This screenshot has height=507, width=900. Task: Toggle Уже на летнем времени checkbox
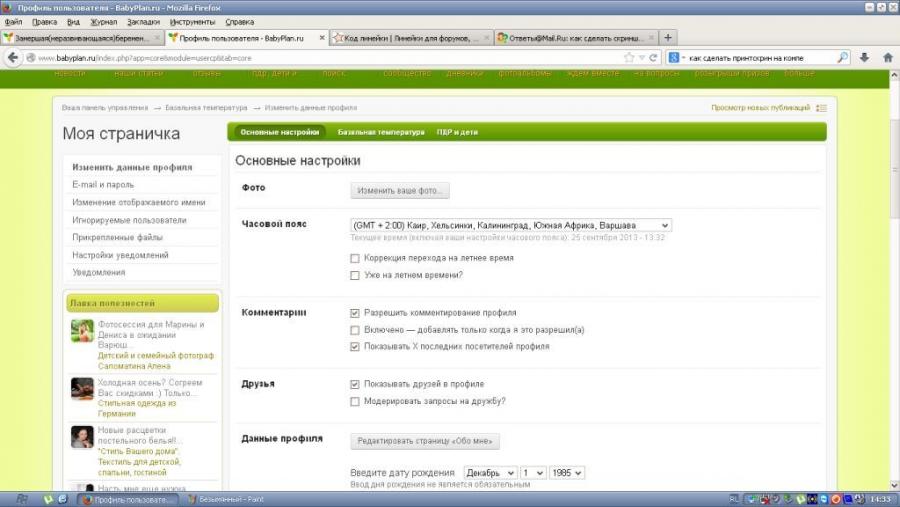click(x=355, y=276)
